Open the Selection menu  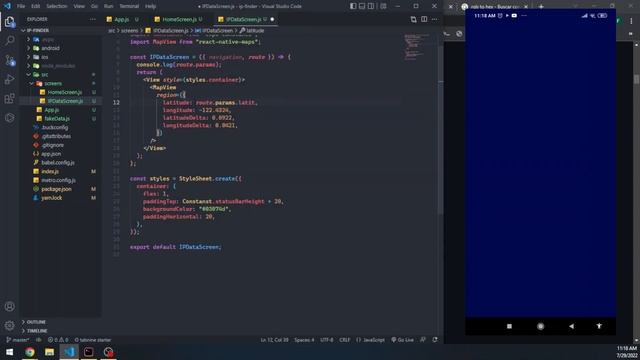coord(56,6)
